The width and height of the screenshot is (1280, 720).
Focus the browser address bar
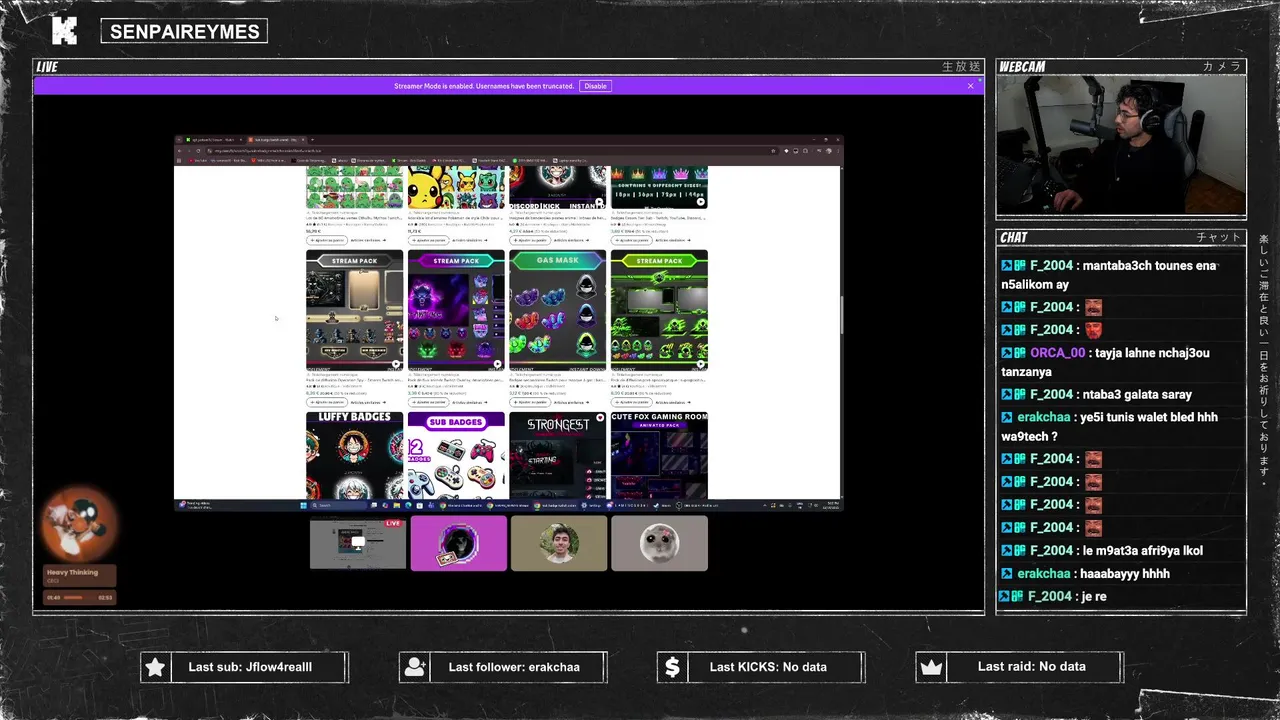click(490, 151)
